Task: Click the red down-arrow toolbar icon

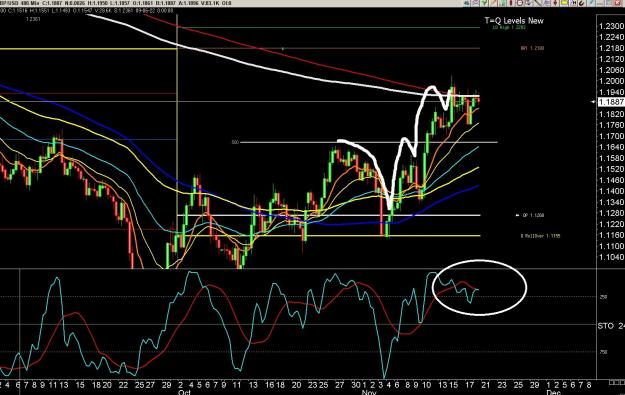Action: [x=555, y=3]
